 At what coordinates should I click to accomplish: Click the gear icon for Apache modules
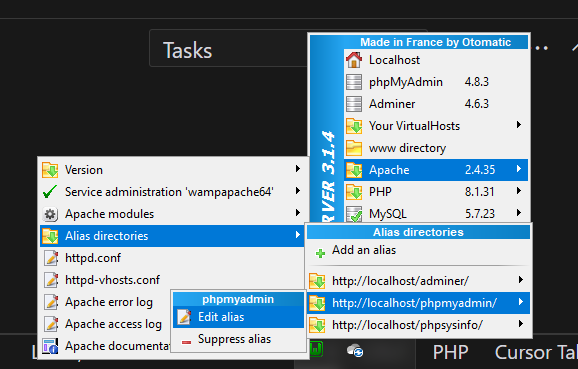point(50,214)
